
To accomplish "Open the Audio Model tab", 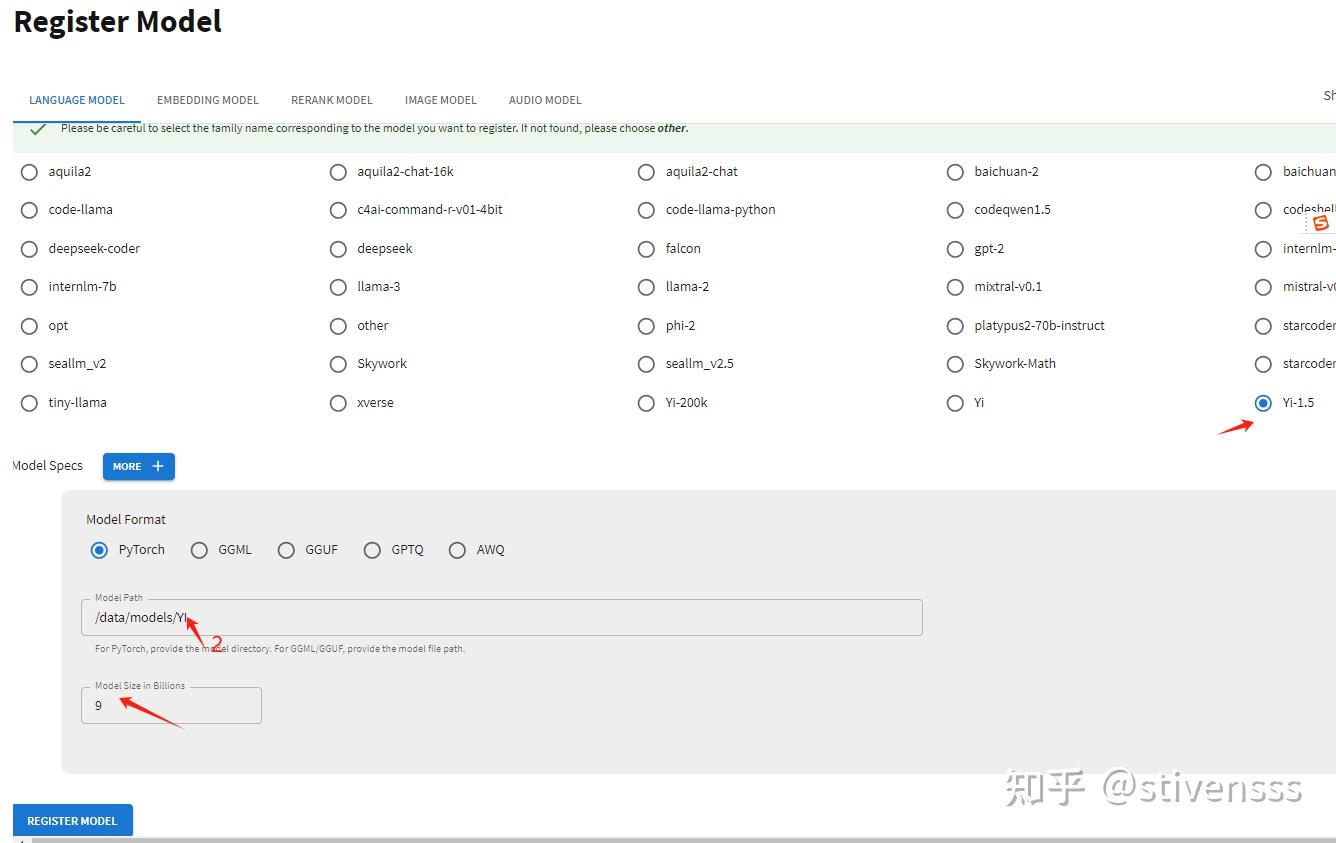I will pyautogui.click(x=545, y=100).
